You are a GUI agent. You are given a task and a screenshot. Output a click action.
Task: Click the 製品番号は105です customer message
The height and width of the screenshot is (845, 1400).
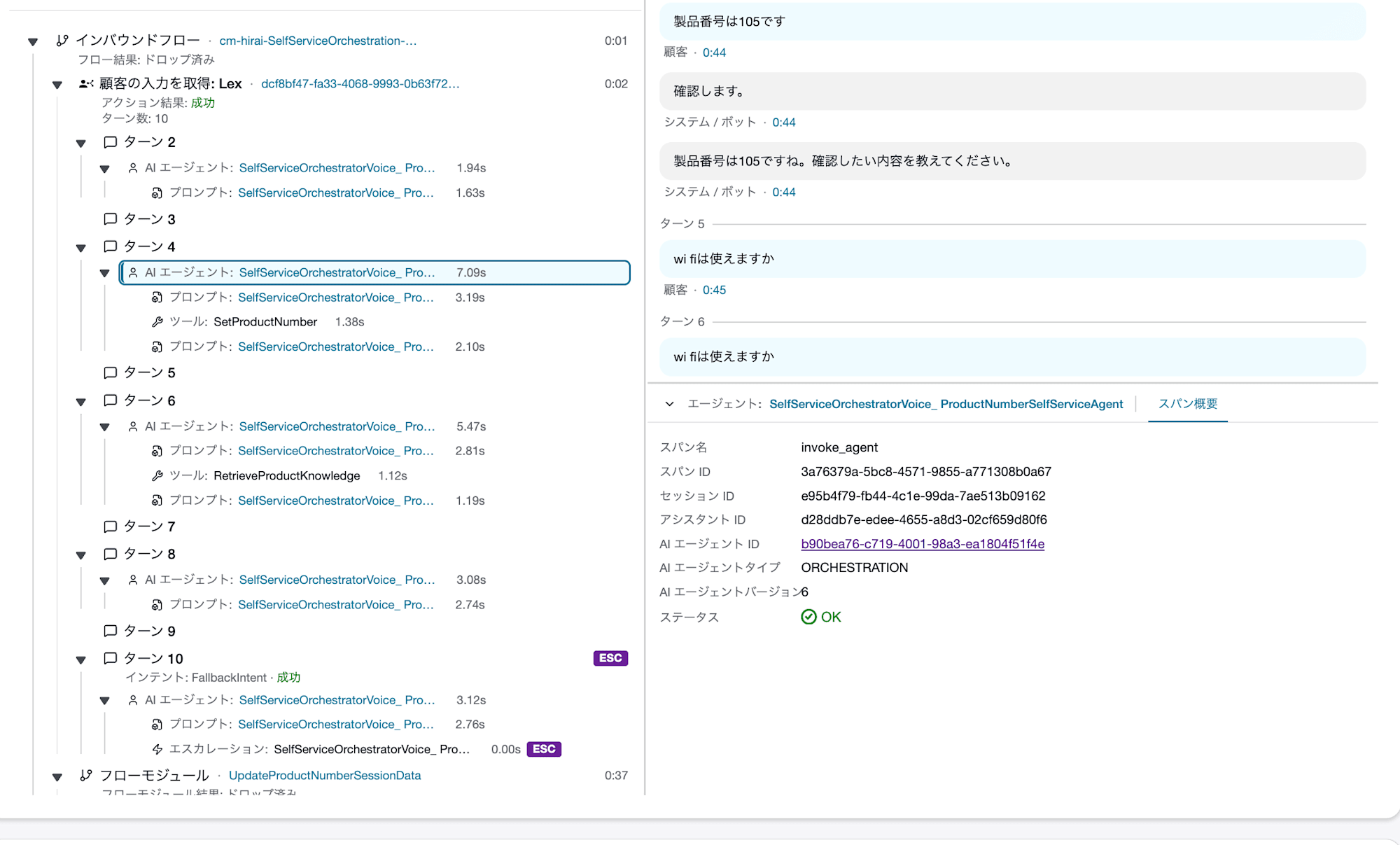coord(1012,22)
